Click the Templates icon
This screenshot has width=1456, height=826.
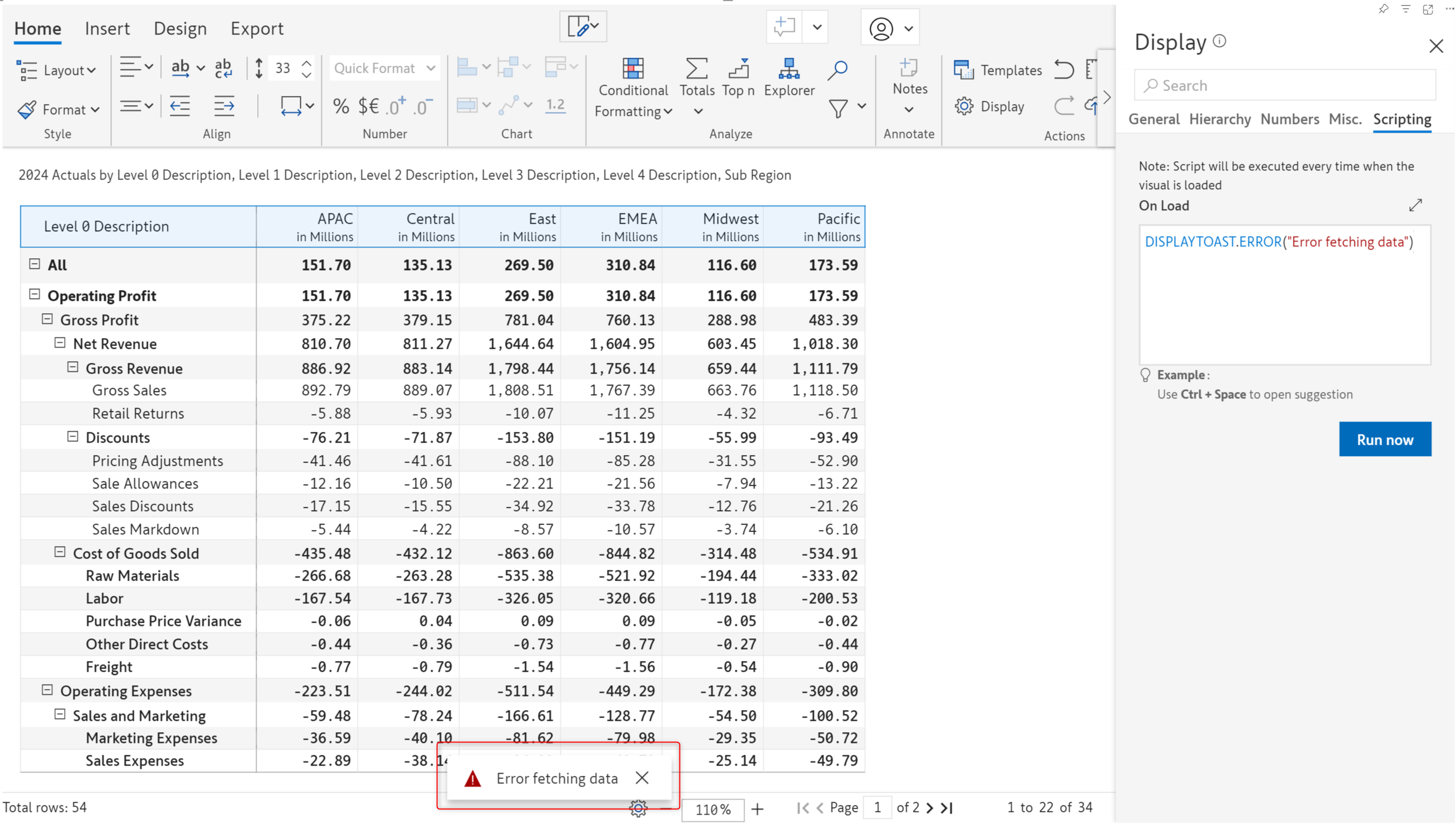pyautogui.click(x=963, y=70)
